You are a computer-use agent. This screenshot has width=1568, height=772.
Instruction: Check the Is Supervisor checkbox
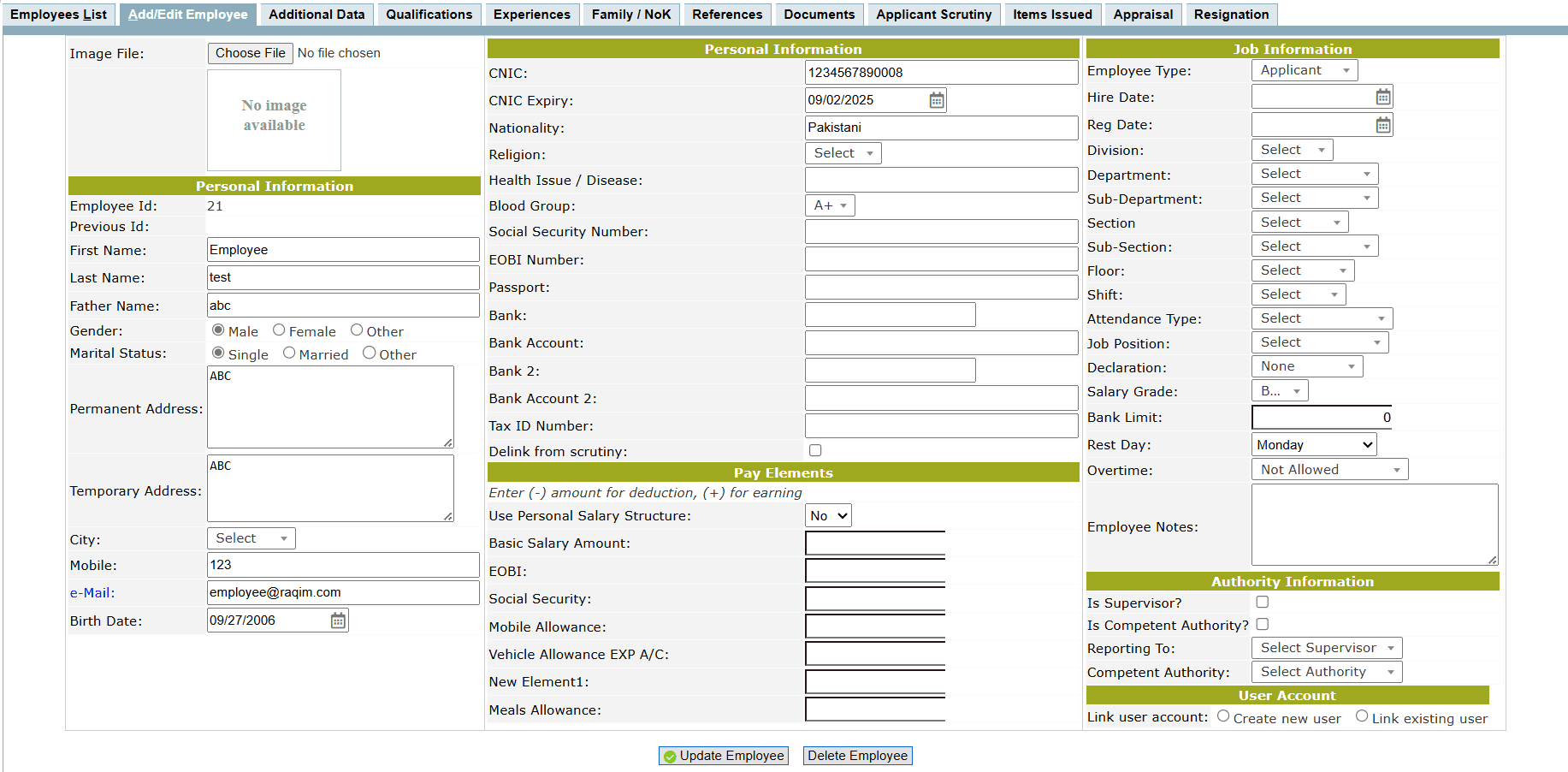(1262, 603)
